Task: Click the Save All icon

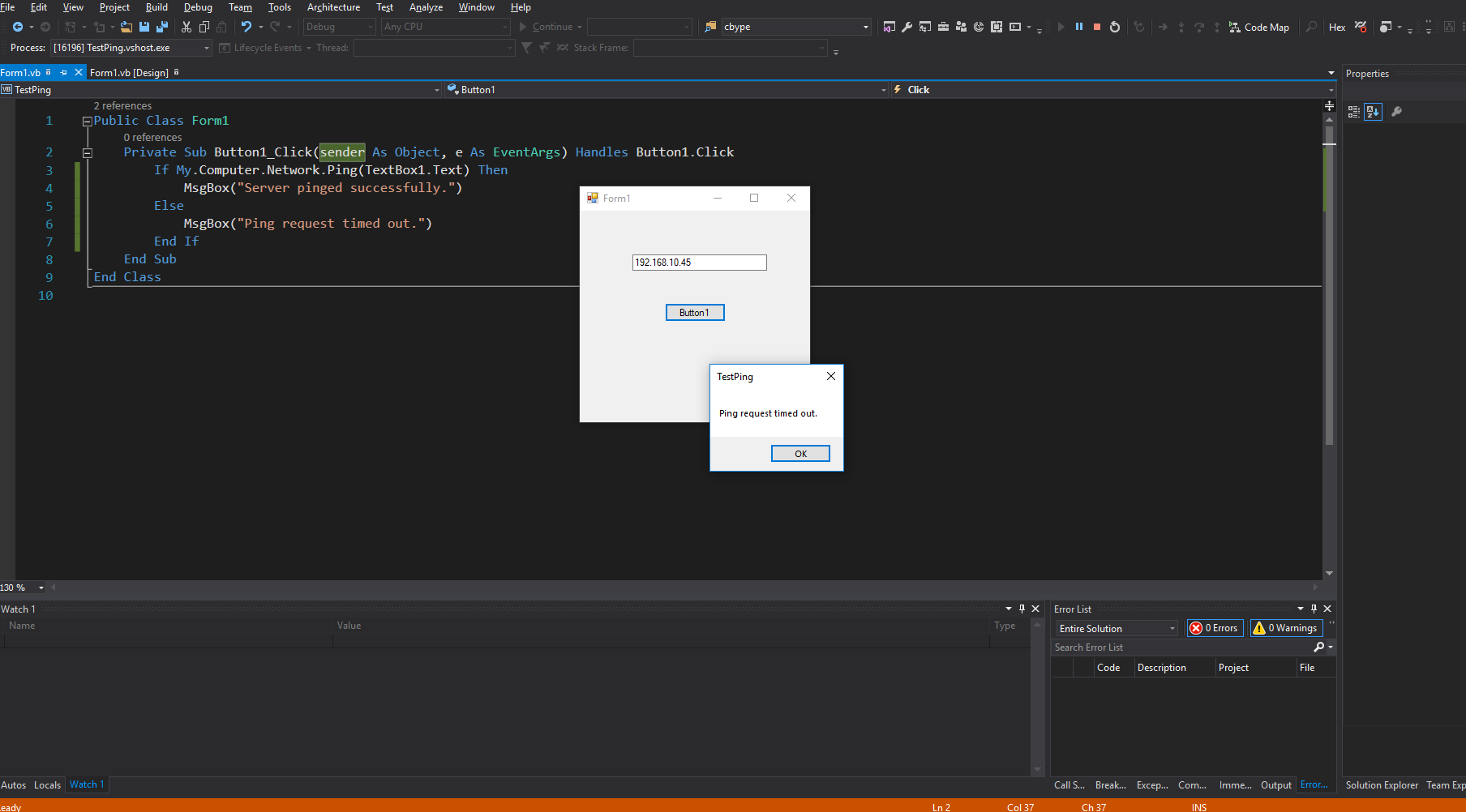Action: (161, 27)
